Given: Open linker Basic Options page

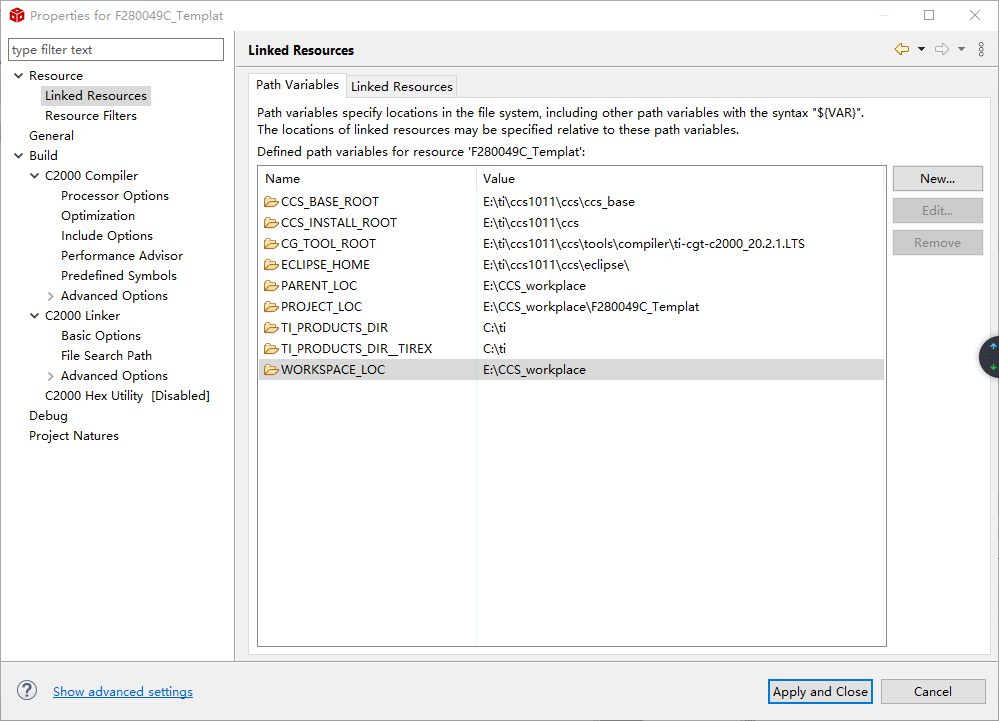Looking at the screenshot, I should tap(101, 336).
